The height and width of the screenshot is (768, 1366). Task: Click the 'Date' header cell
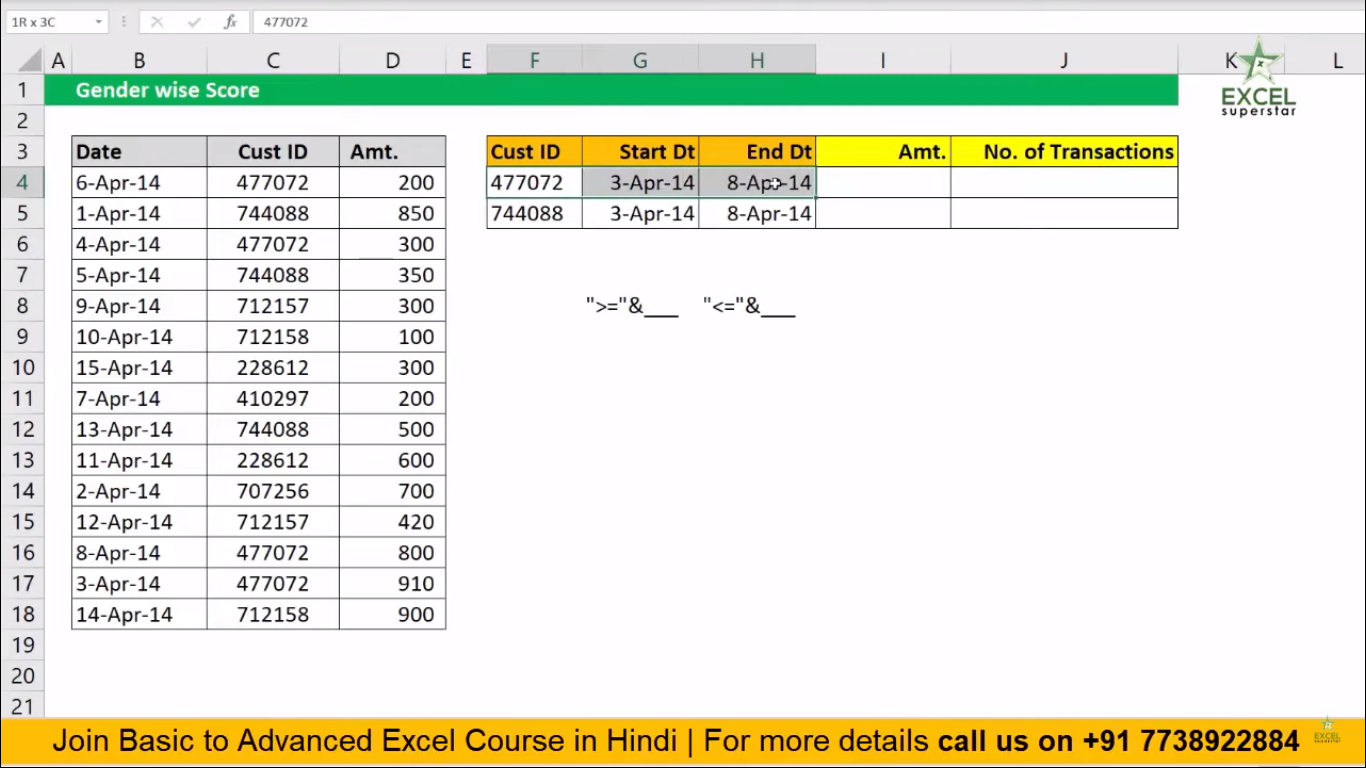coord(139,152)
